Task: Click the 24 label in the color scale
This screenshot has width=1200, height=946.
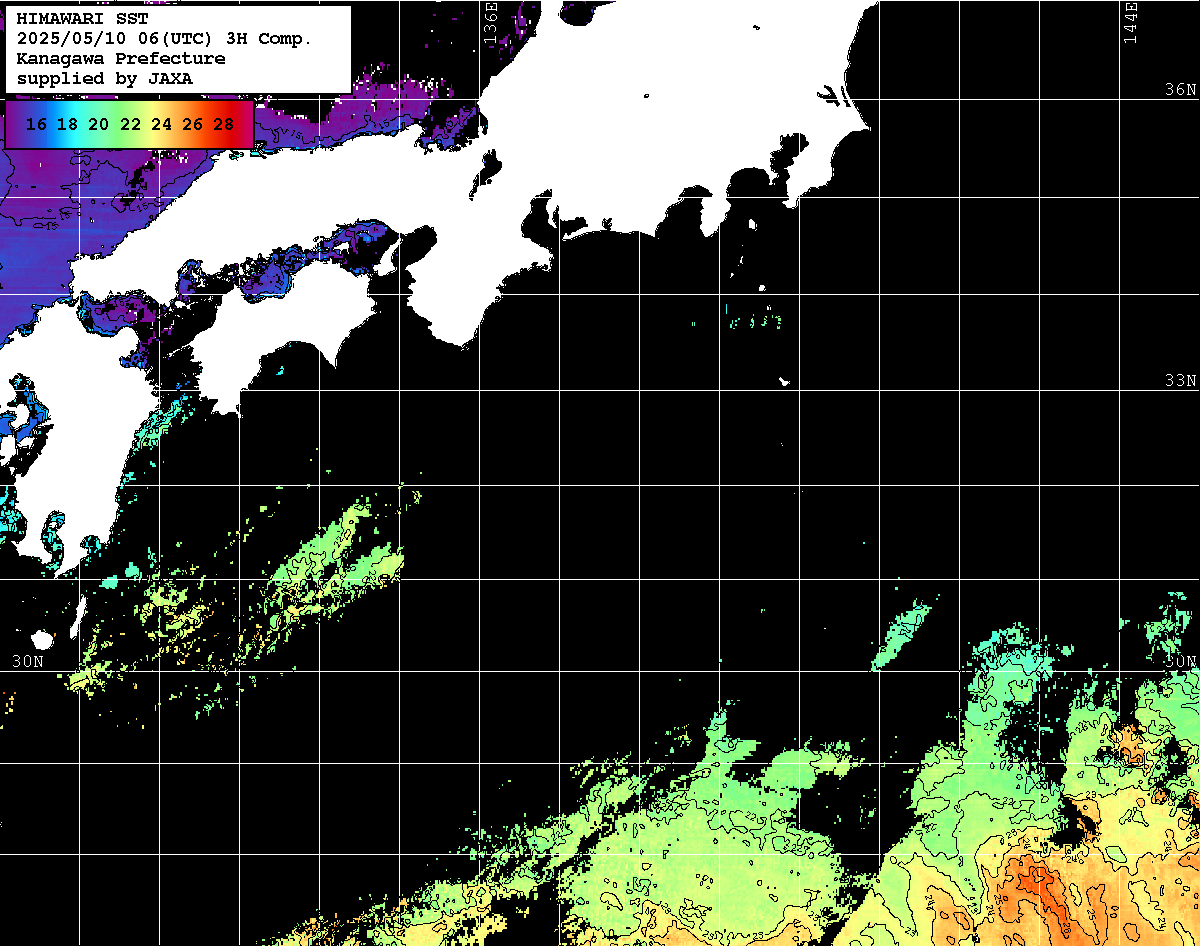Action: (161, 125)
